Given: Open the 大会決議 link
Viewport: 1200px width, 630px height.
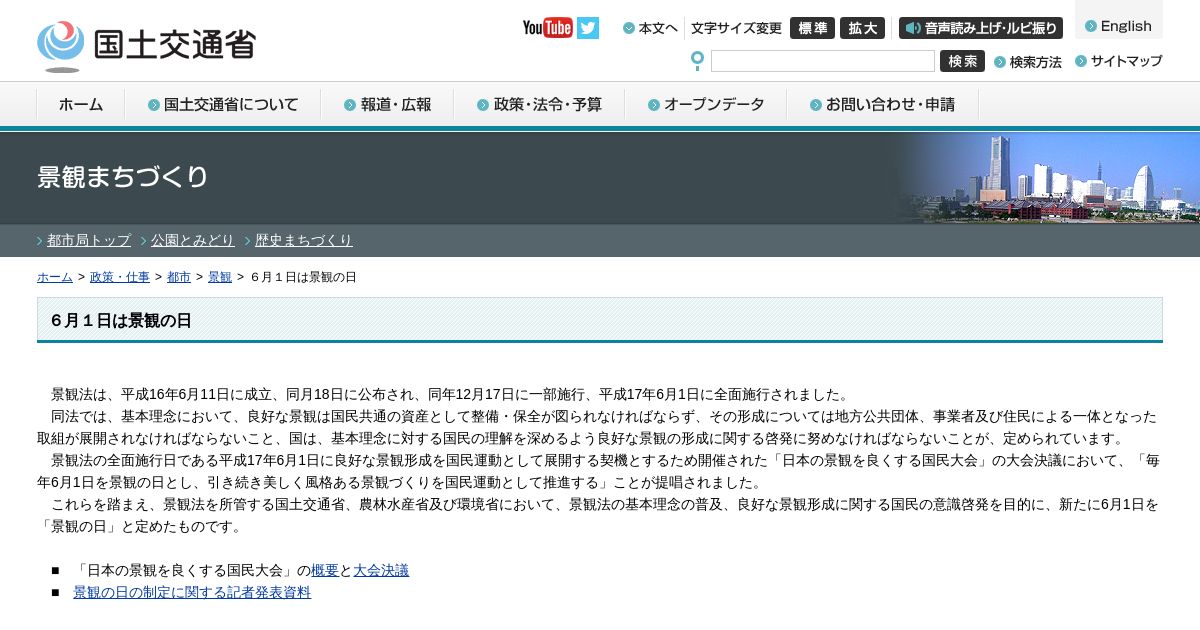Looking at the screenshot, I should click(x=381, y=570).
